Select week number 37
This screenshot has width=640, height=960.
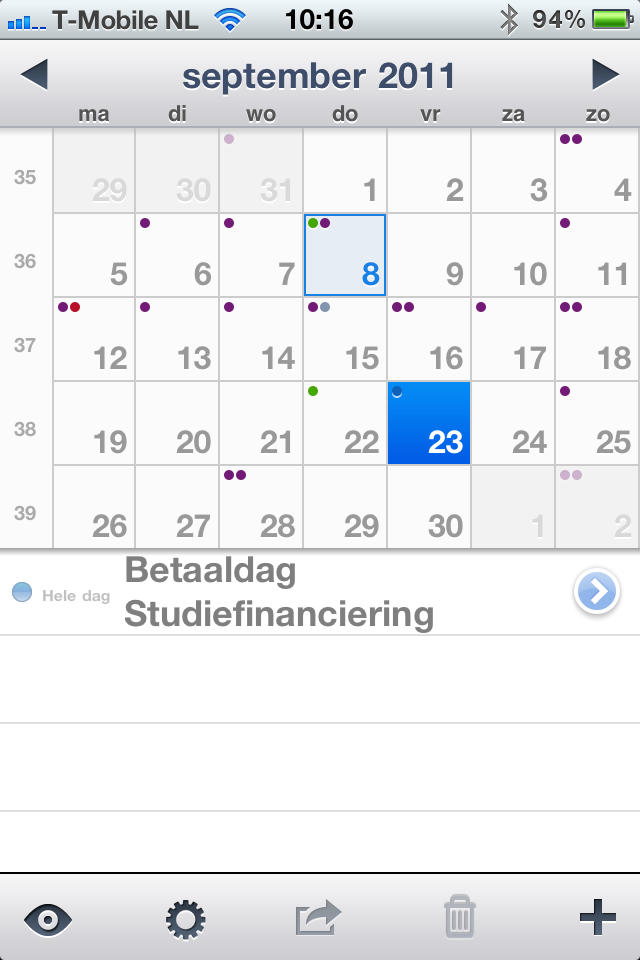click(25, 346)
